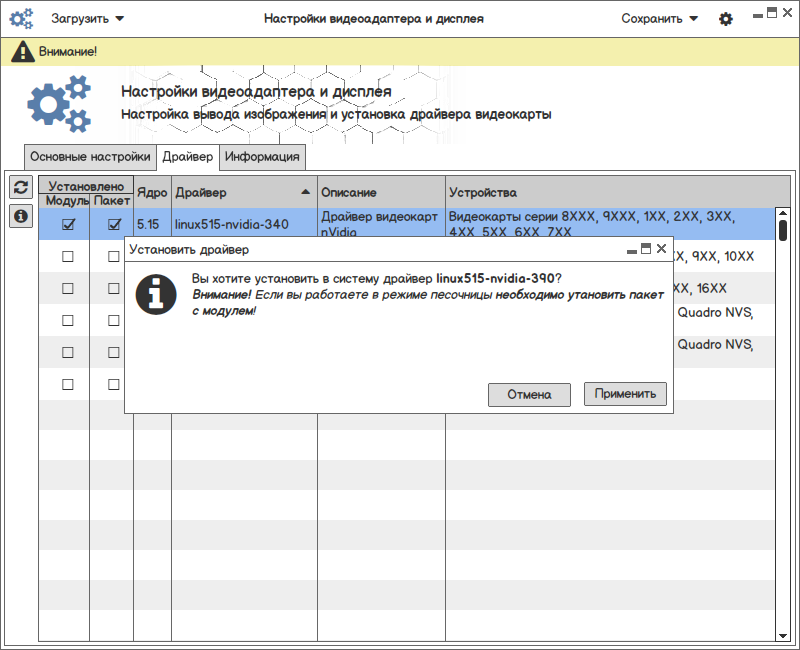The width and height of the screenshot is (800, 650).
Task: Close the Установить драйвер dialog
Action: [x=661, y=249]
